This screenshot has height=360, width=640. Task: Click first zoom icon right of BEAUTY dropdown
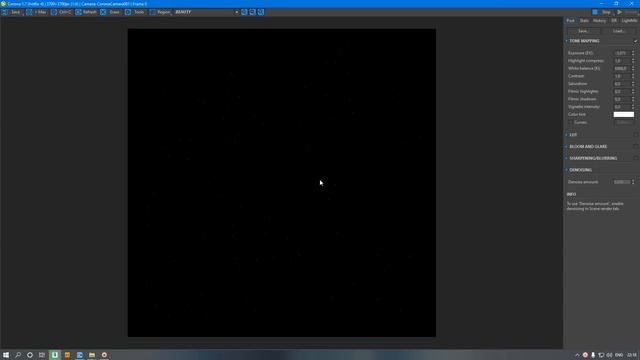pyautogui.click(x=244, y=12)
